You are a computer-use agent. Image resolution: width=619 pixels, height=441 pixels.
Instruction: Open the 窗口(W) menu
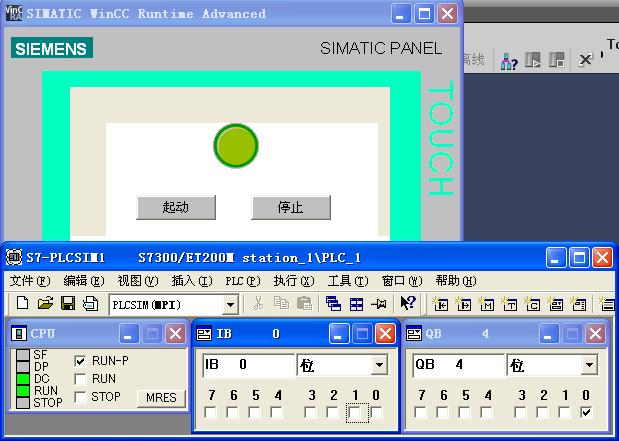402,281
